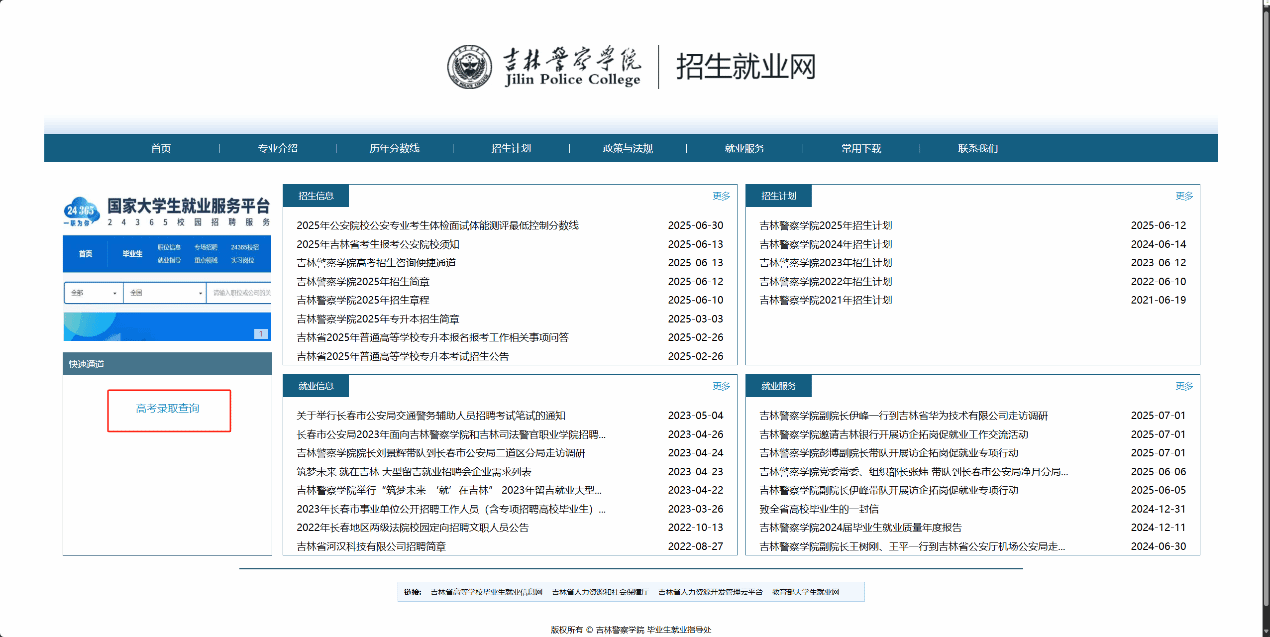Open the 联系我们 navigation item
The image size is (1270, 637).
click(978, 148)
